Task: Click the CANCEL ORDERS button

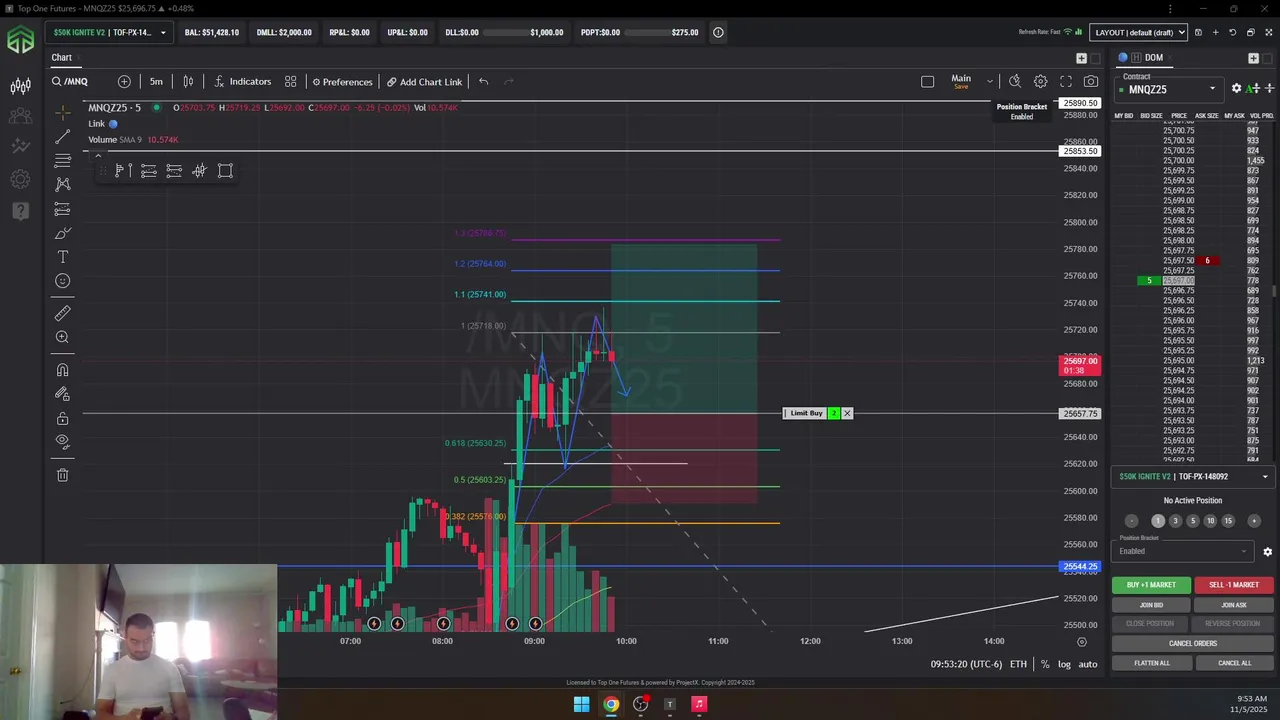Action: [x=1192, y=643]
